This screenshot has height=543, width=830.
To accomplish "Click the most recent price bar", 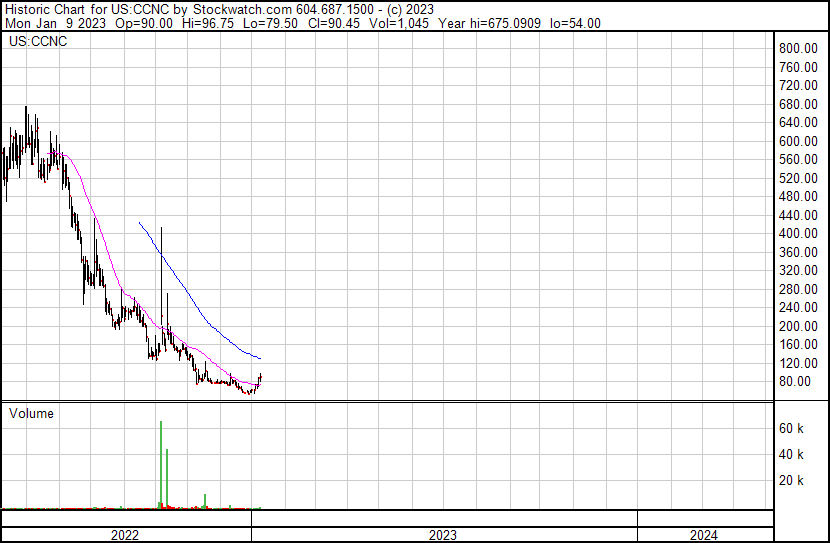I will (x=260, y=378).
